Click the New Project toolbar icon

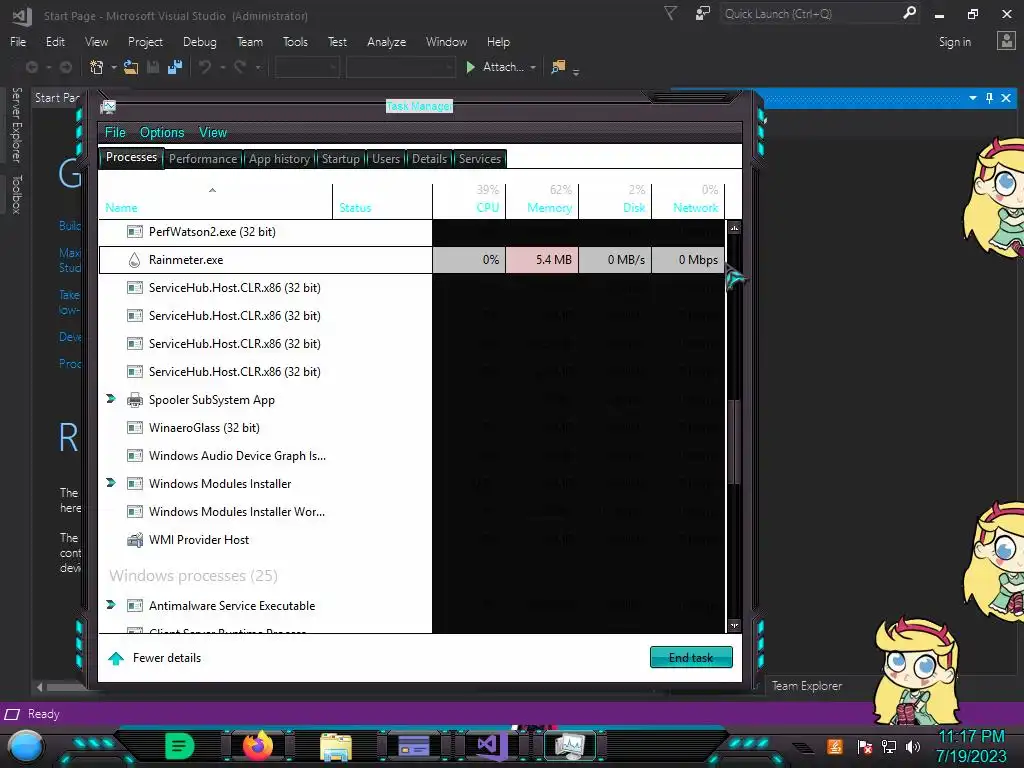coord(97,67)
